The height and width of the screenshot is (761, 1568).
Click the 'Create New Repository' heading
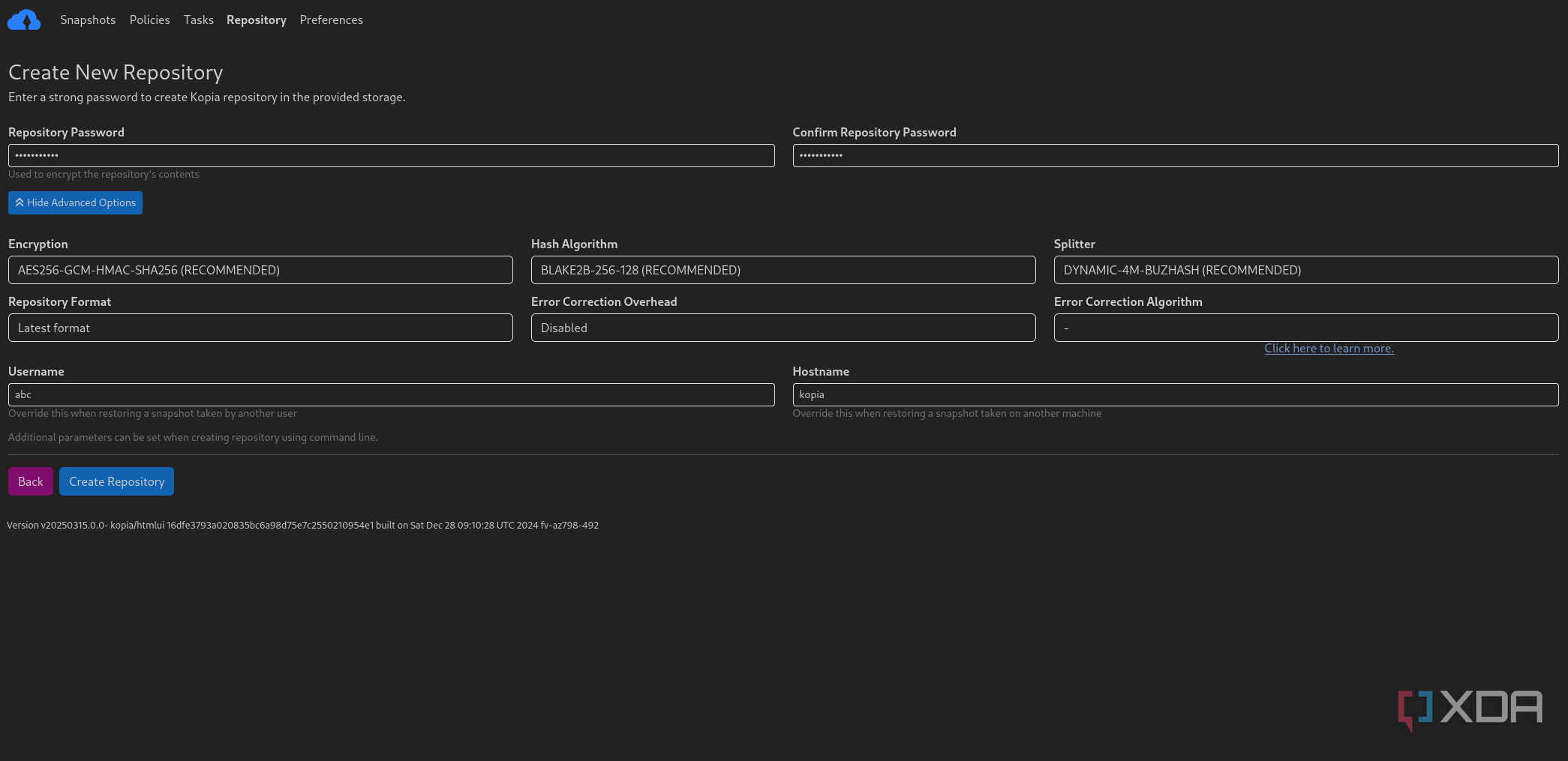[x=116, y=72]
